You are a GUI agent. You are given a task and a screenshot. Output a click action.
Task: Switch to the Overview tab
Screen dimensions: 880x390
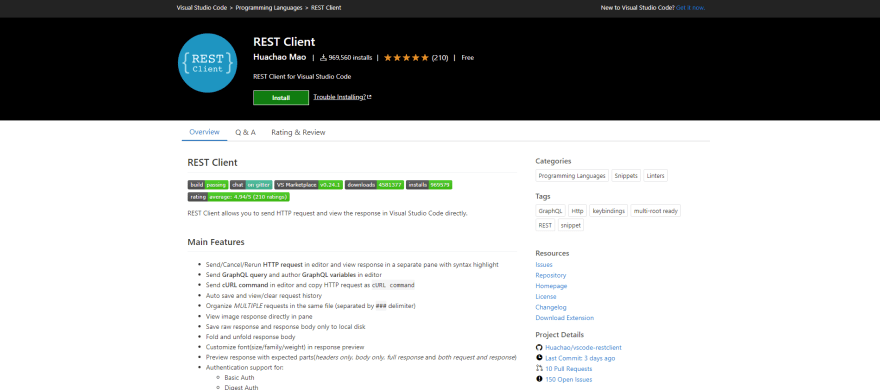click(x=204, y=132)
